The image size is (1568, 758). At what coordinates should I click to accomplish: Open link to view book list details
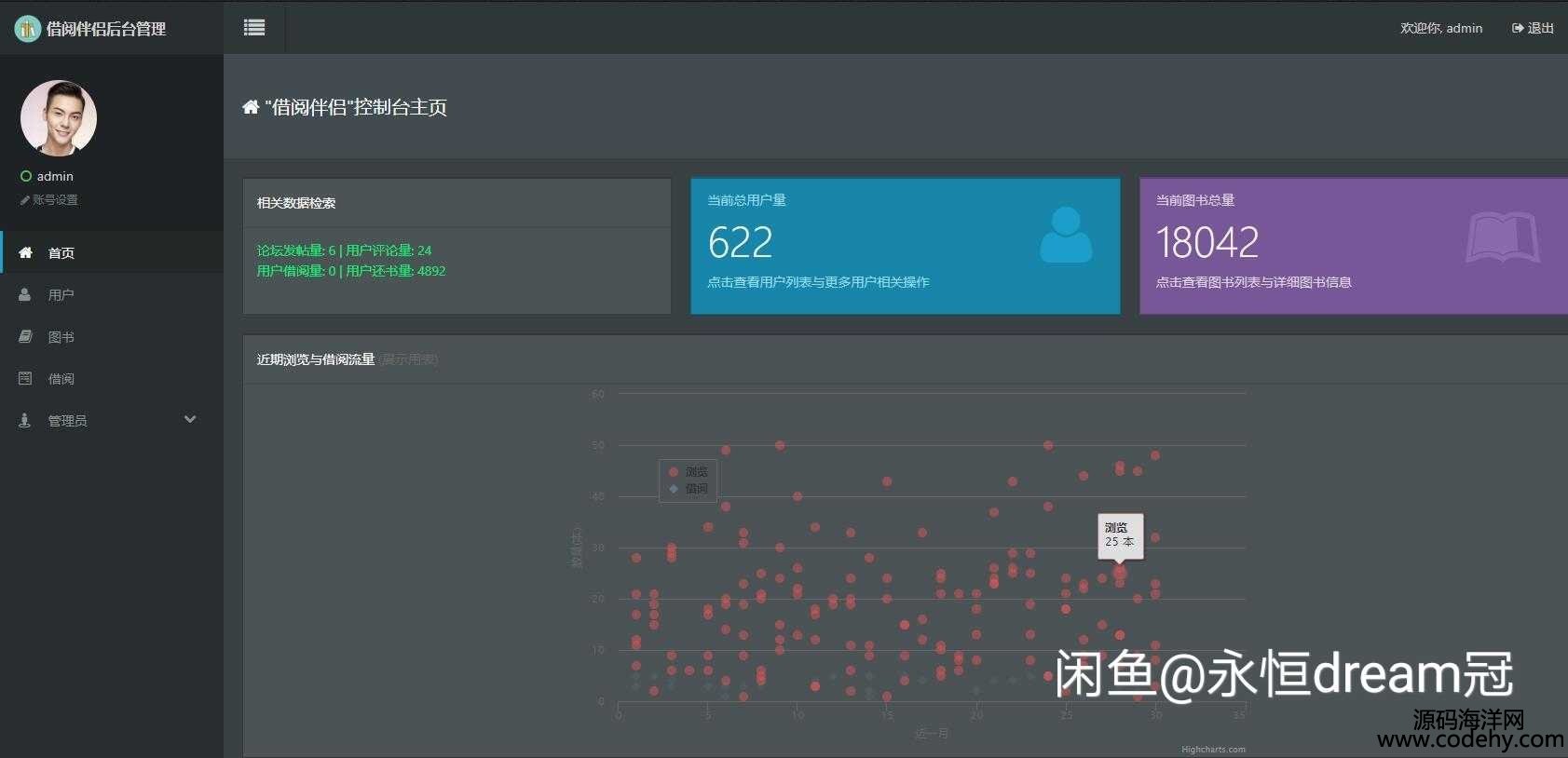pos(1253,282)
